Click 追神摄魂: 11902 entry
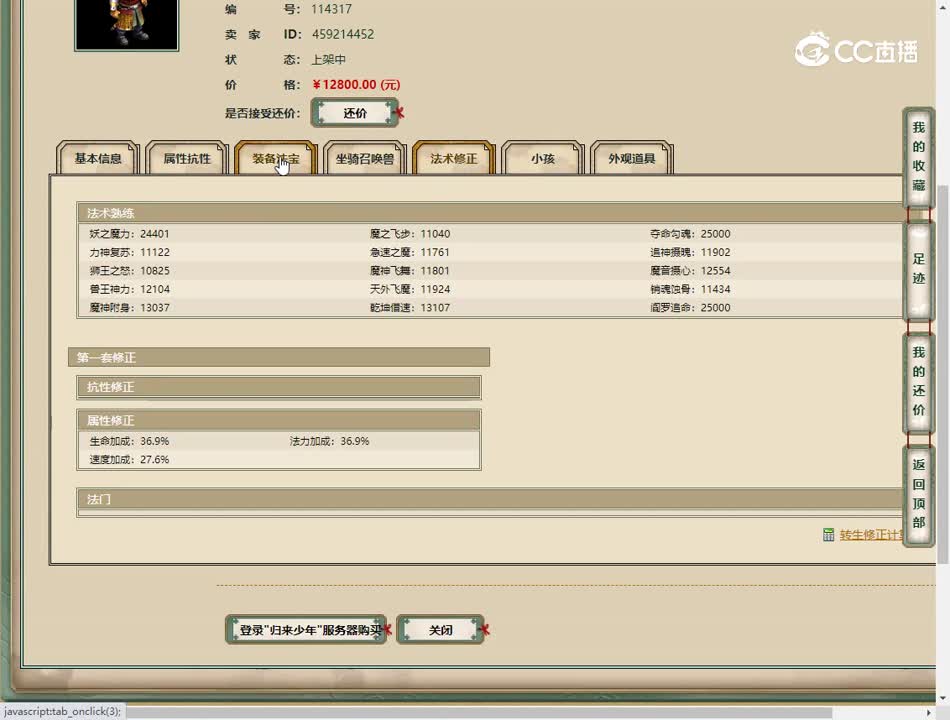The image size is (950, 720). (x=691, y=252)
